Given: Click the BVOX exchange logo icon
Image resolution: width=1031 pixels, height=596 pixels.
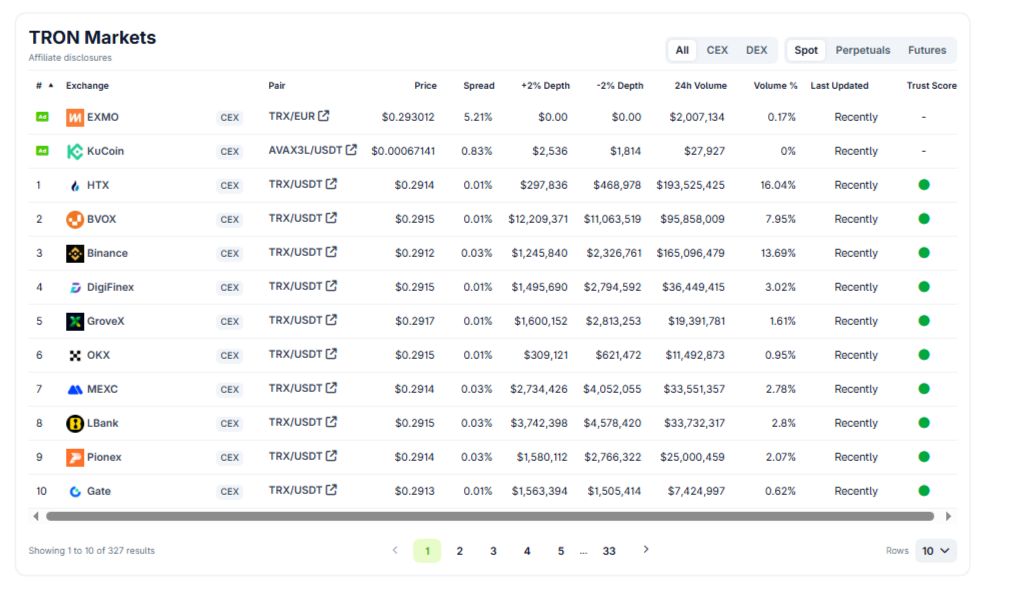Looking at the screenshot, I should [75, 219].
